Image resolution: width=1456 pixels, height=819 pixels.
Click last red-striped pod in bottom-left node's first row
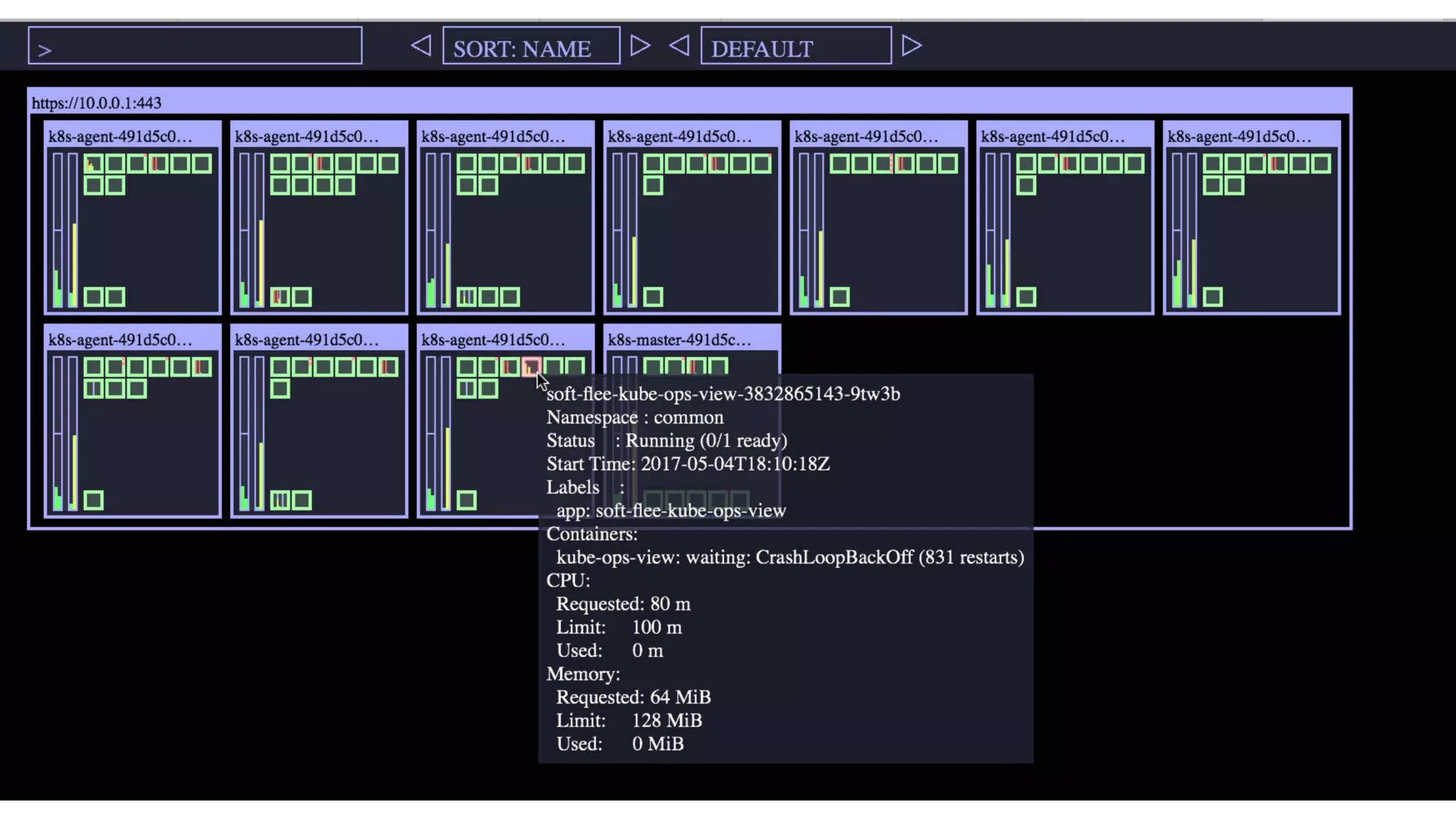(x=201, y=367)
